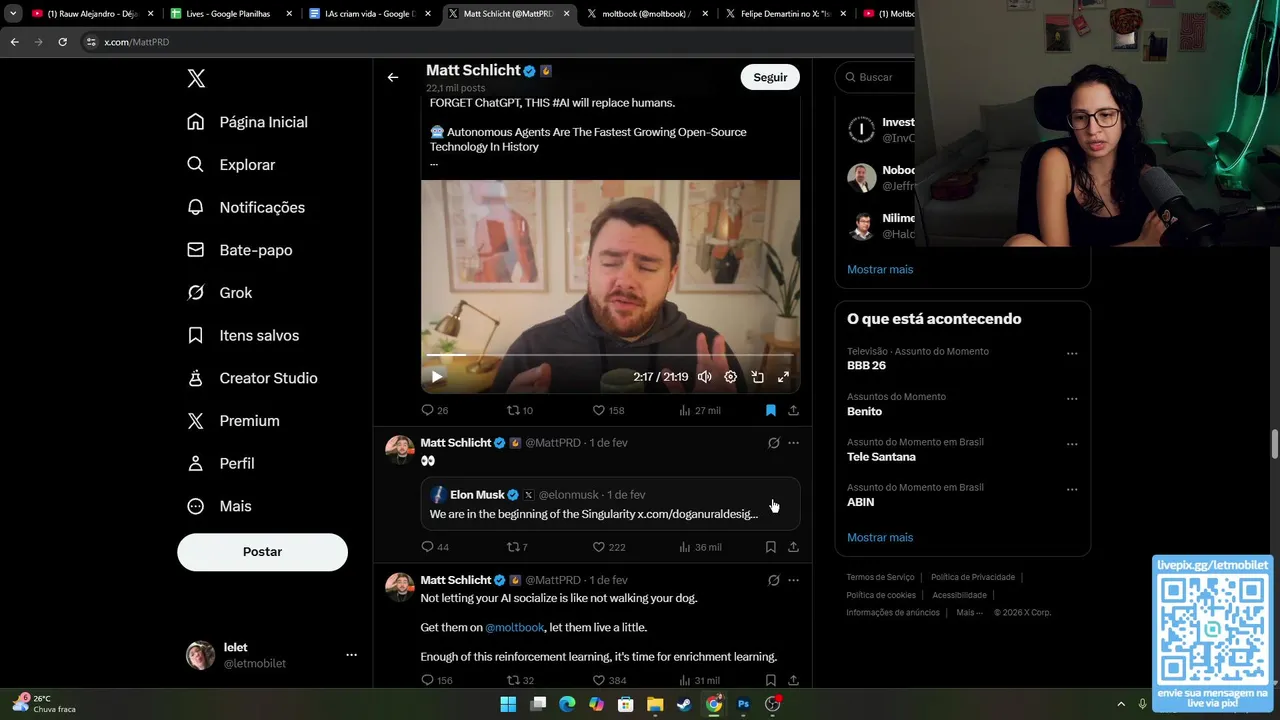The image size is (1280, 720).
Task: Mute the video audio
Action: (705, 377)
